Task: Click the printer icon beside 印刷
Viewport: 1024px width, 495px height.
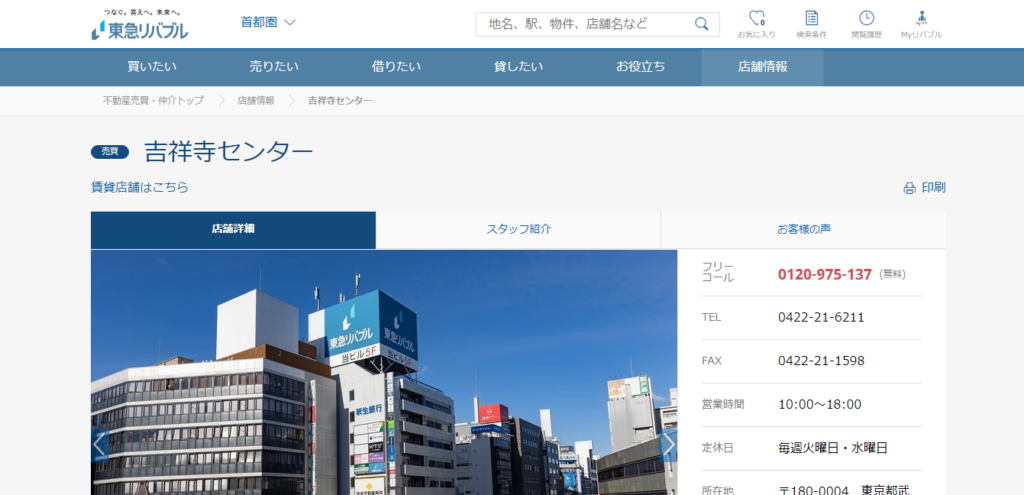Action: click(x=909, y=188)
